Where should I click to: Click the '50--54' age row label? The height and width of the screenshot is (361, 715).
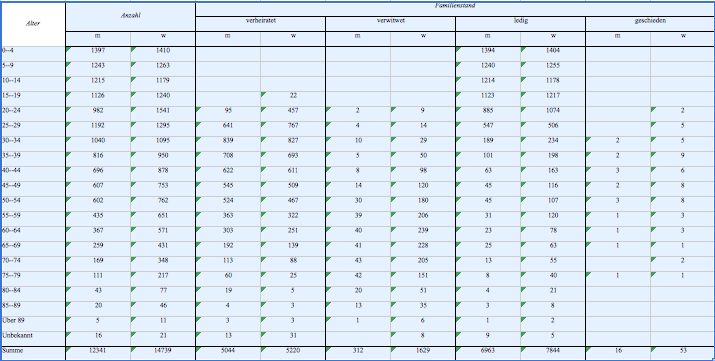point(33,204)
